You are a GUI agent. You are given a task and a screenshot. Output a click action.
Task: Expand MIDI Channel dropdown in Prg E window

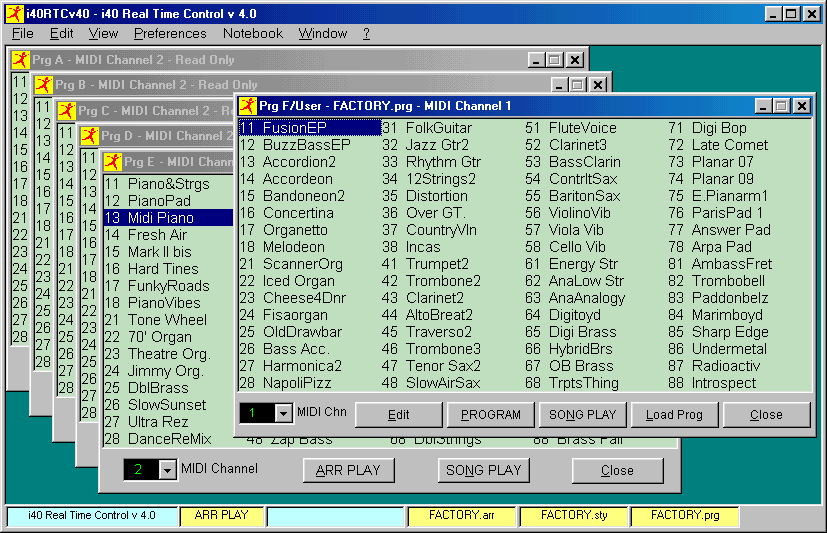[x=167, y=470]
